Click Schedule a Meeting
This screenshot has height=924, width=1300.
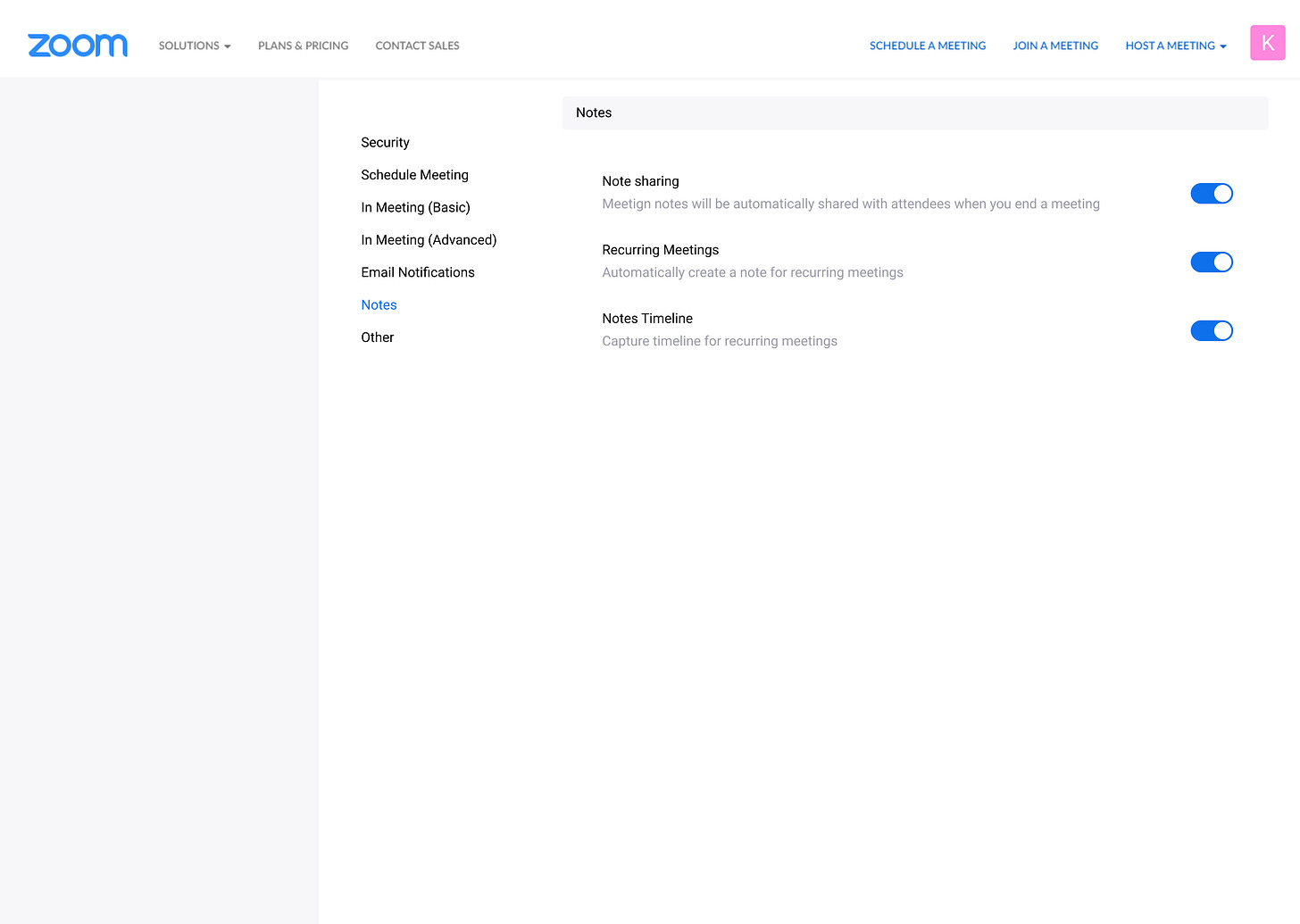927,46
